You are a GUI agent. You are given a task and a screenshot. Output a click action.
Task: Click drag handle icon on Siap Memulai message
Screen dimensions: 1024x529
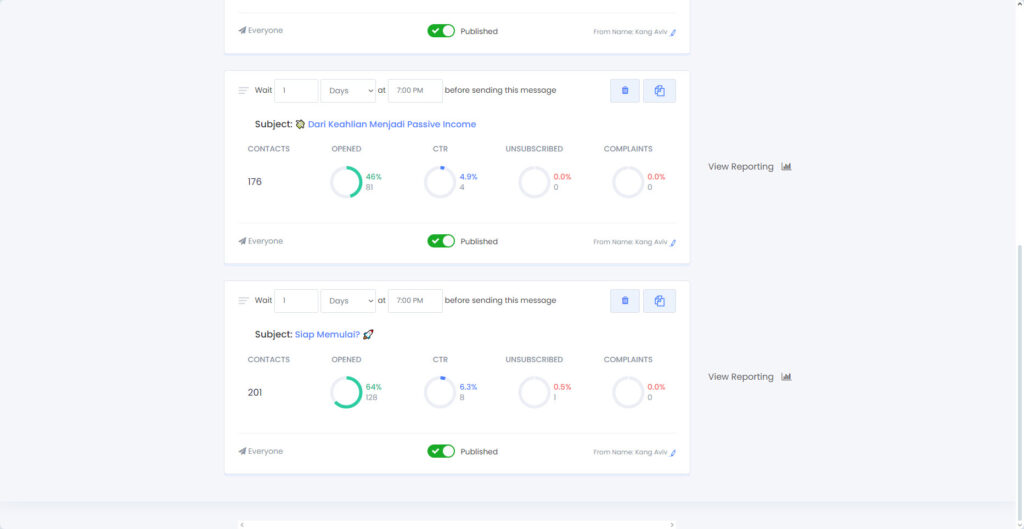pos(243,301)
